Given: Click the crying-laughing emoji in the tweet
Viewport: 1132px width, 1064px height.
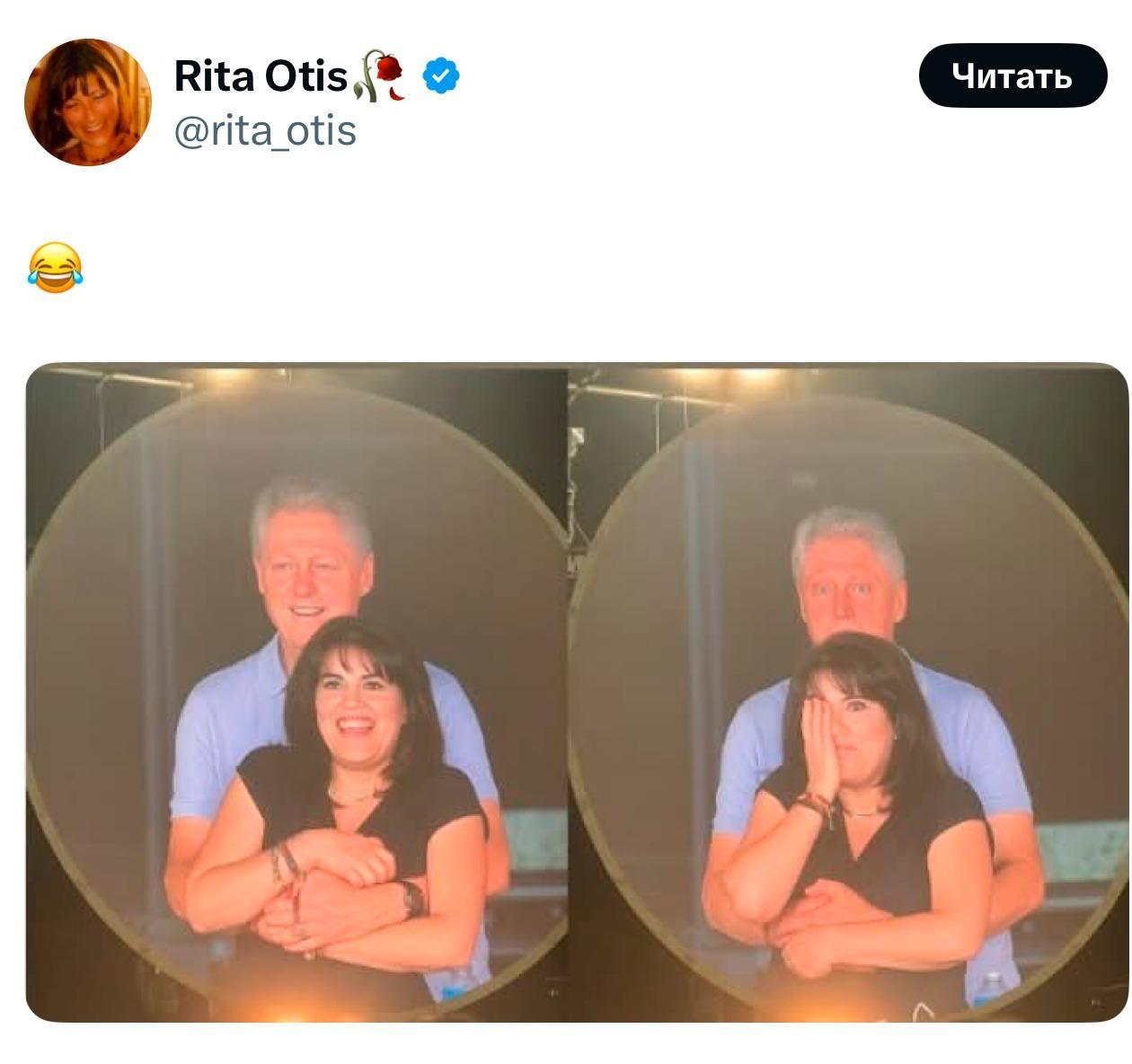Looking at the screenshot, I should (55, 268).
